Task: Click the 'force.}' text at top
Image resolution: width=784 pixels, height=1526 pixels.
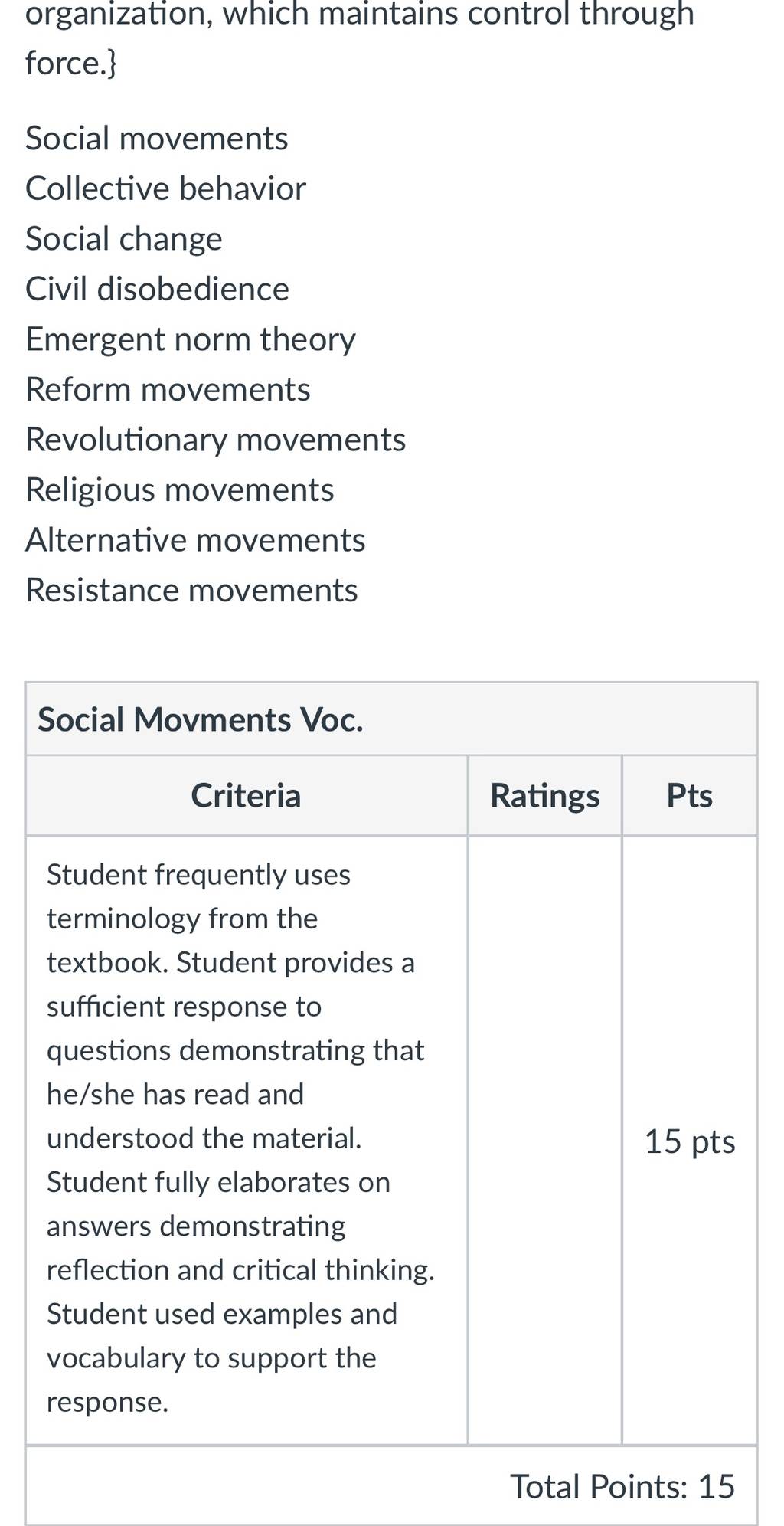Action: tap(71, 63)
